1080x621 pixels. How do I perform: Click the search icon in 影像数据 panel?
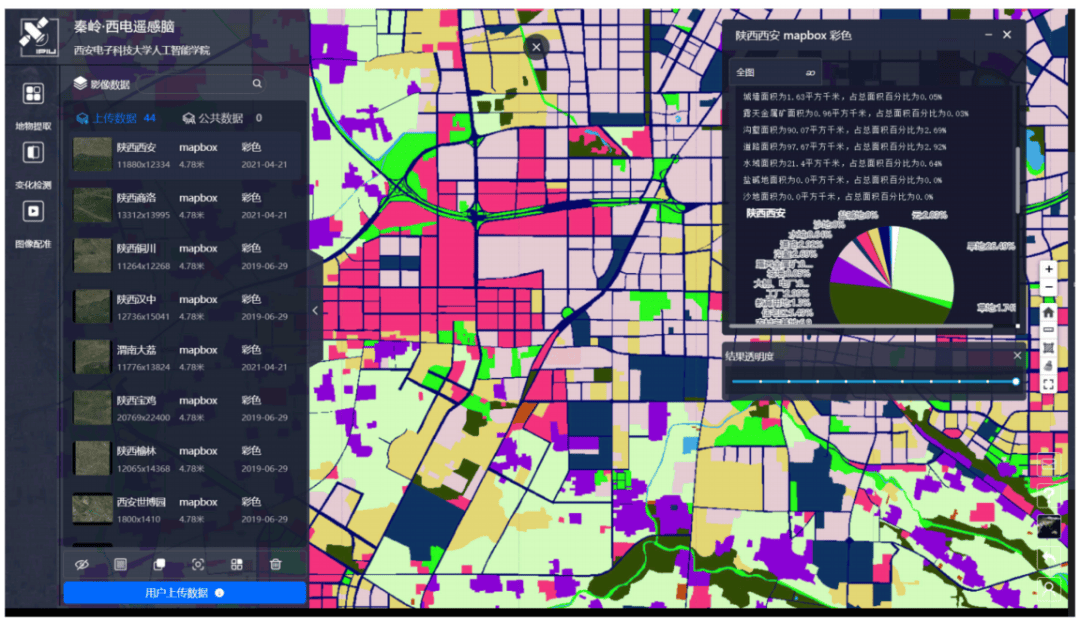pos(257,85)
